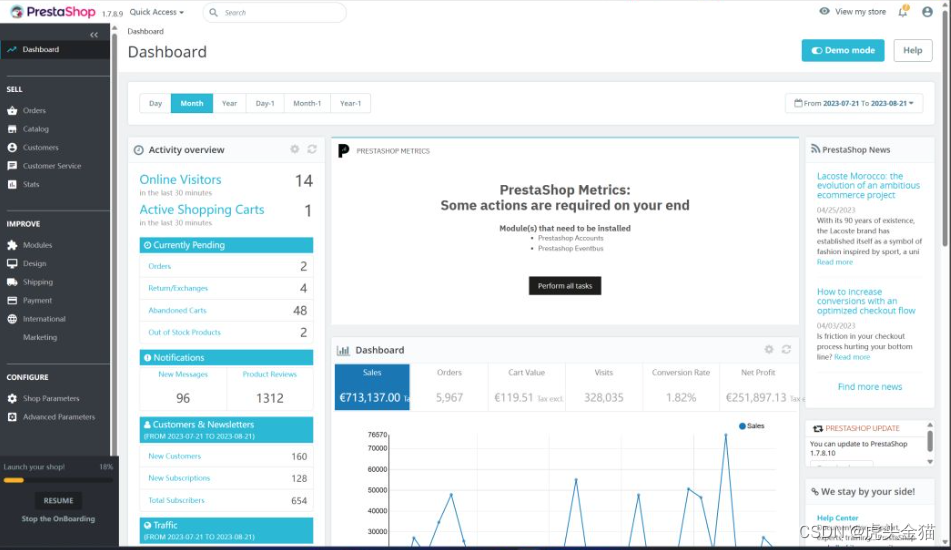Open Orders basket icon in sidebar
The image size is (951, 550).
pyautogui.click(x=12, y=110)
